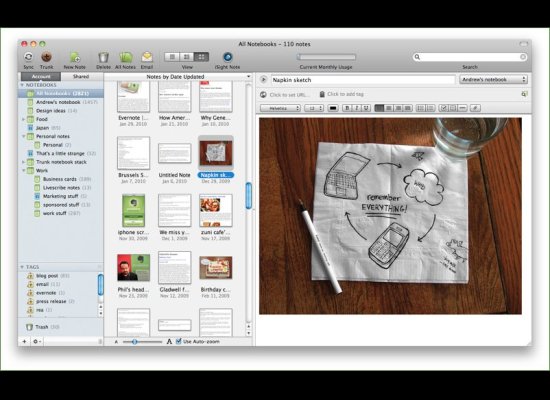This screenshot has height=400, width=550.
Task: Click the Delete trash can icon
Action: pos(103,57)
